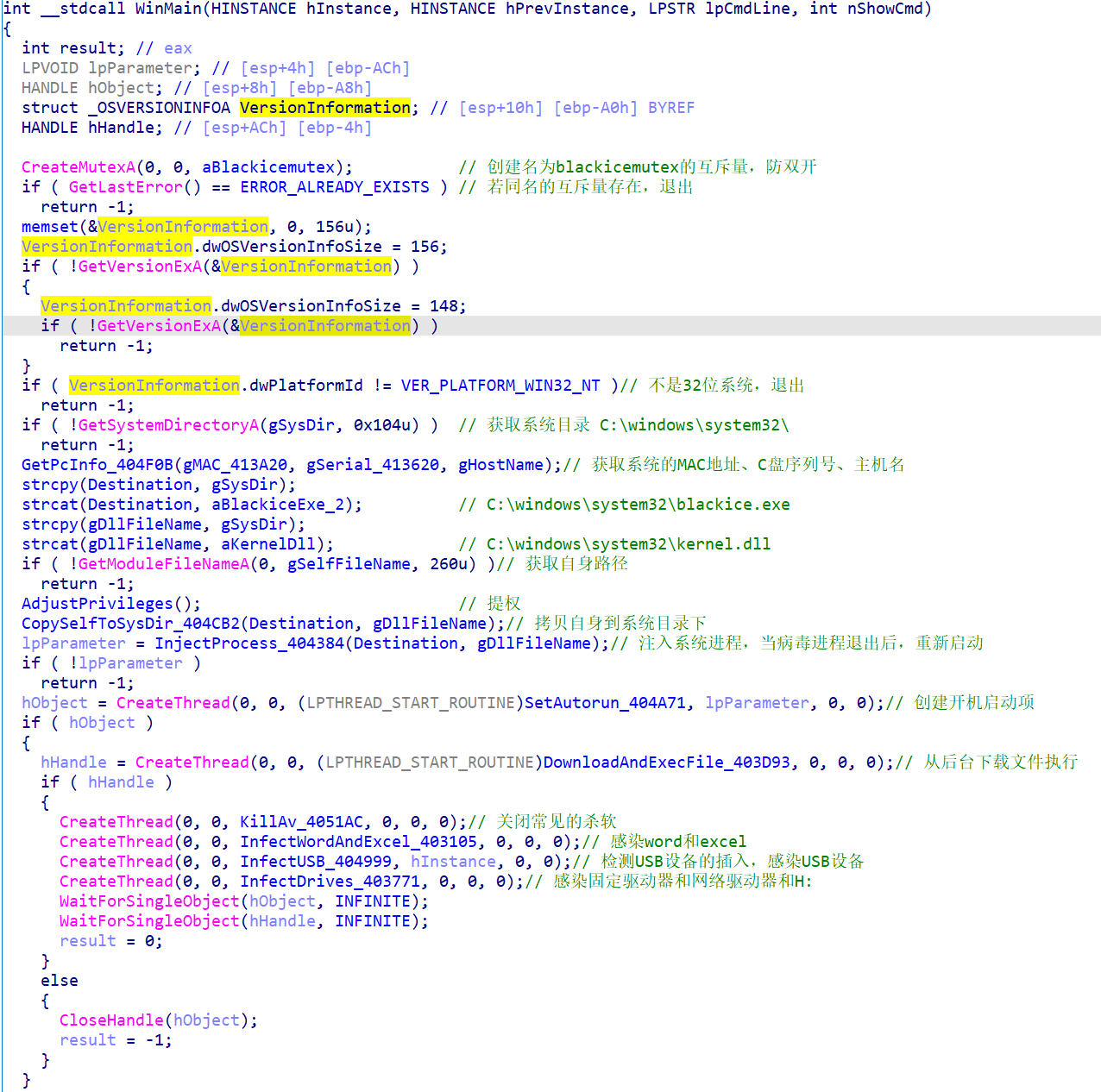Click the kernel.dll path comment
This screenshot has width=1101, height=1092.
click(614, 544)
